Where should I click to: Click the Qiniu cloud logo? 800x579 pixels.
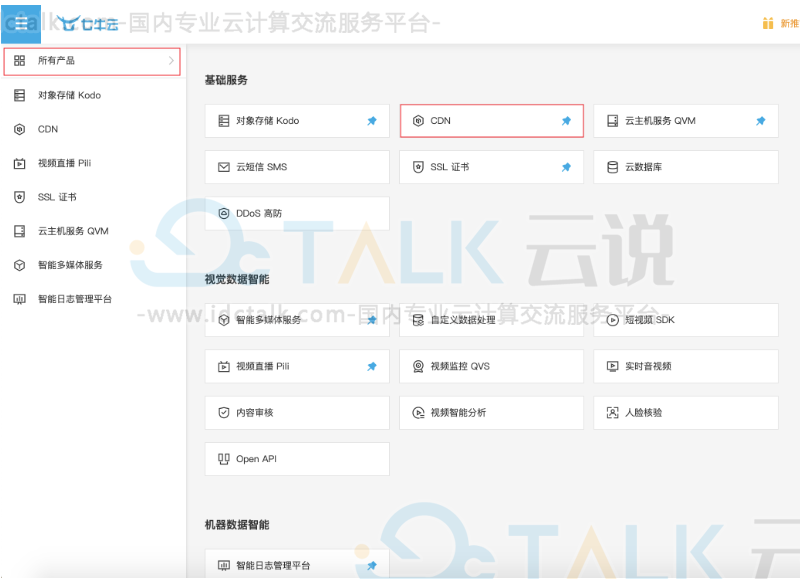[x=88, y=23]
